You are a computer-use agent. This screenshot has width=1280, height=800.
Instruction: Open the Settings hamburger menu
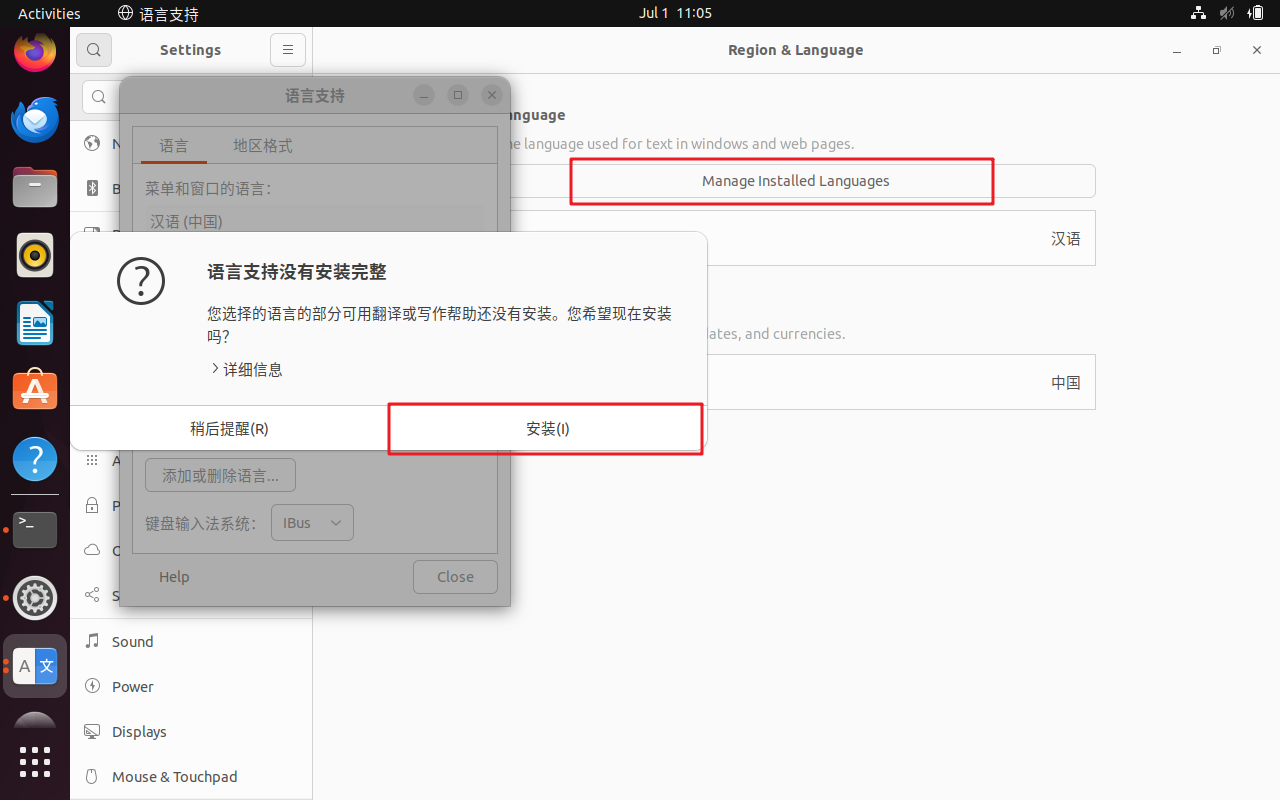pos(287,50)
